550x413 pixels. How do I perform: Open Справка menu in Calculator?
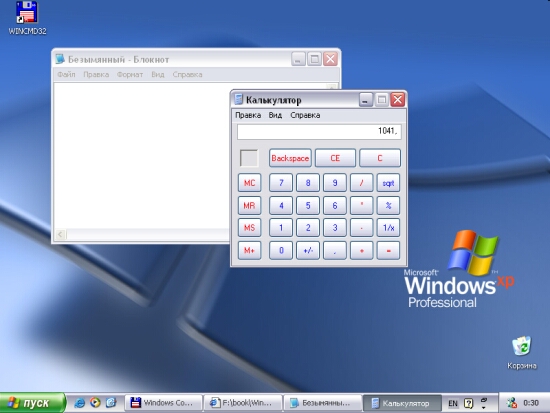305,115
